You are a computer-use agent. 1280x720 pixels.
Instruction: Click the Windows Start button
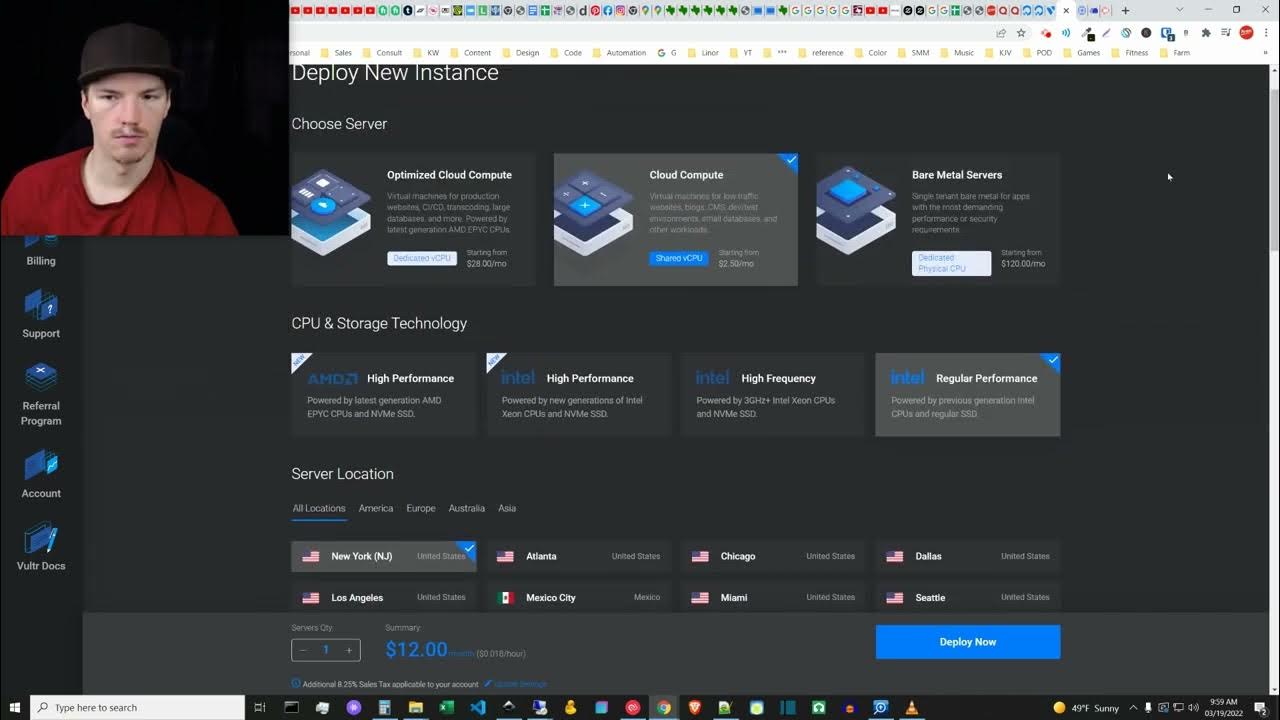click(14, 707)
